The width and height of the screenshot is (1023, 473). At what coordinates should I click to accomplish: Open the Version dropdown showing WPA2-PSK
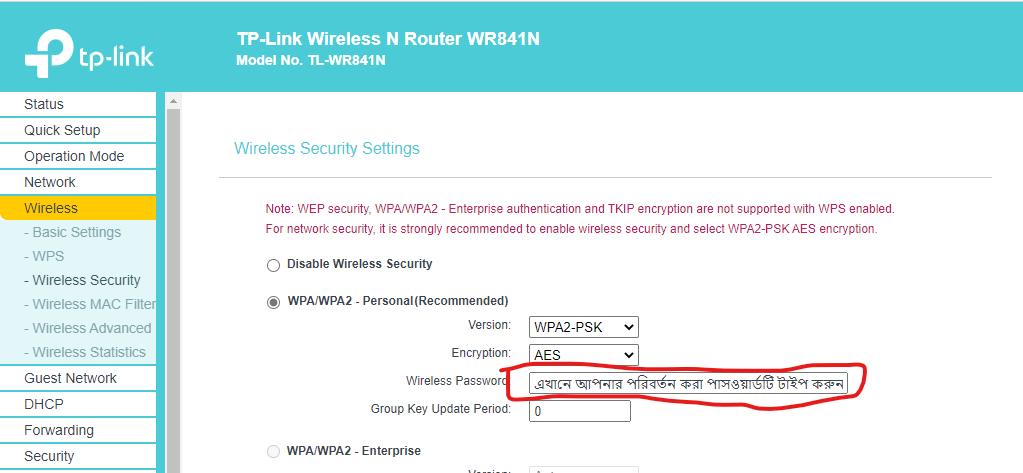[x=584, y=327]
